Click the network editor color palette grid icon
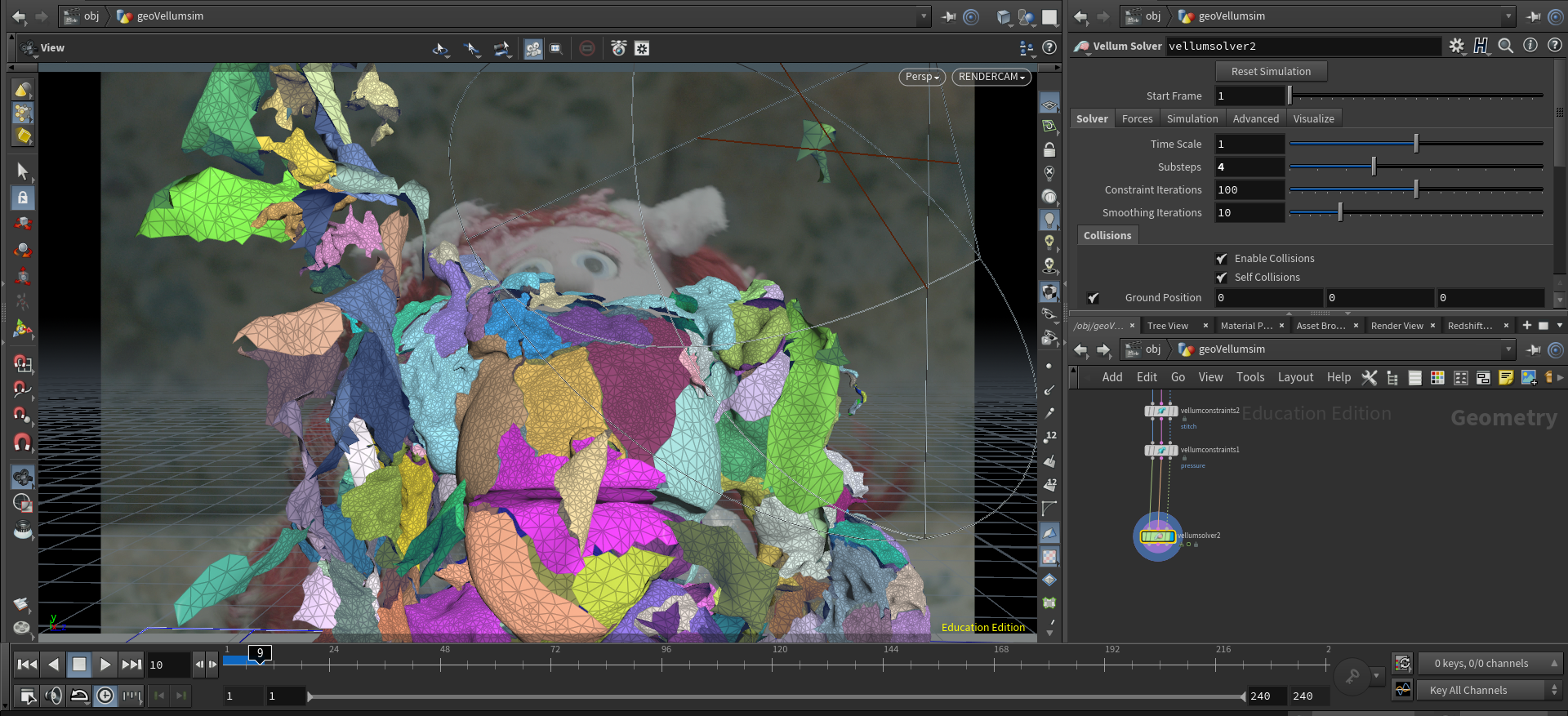 point(1437,377)
